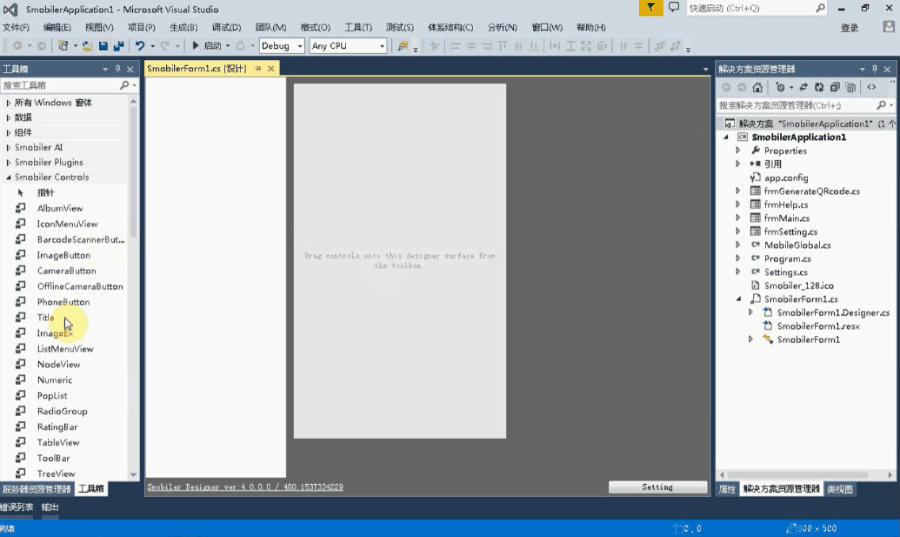Open the 帮助(H) menu
The height and width of the screenshot is (537, 900).
591,27
